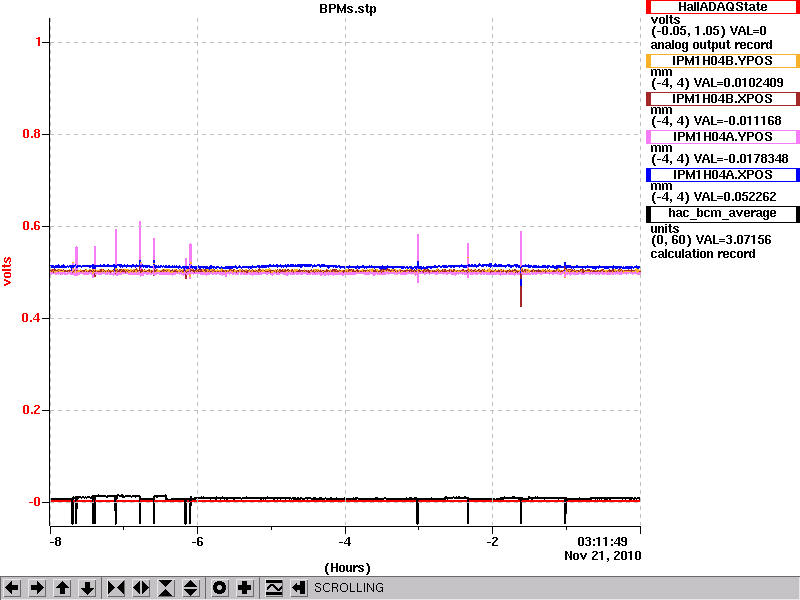The height and width of the screenshot is (600, 800).
Task: Click the 'analog output record' description text
Action: click(x=711, y=45)
